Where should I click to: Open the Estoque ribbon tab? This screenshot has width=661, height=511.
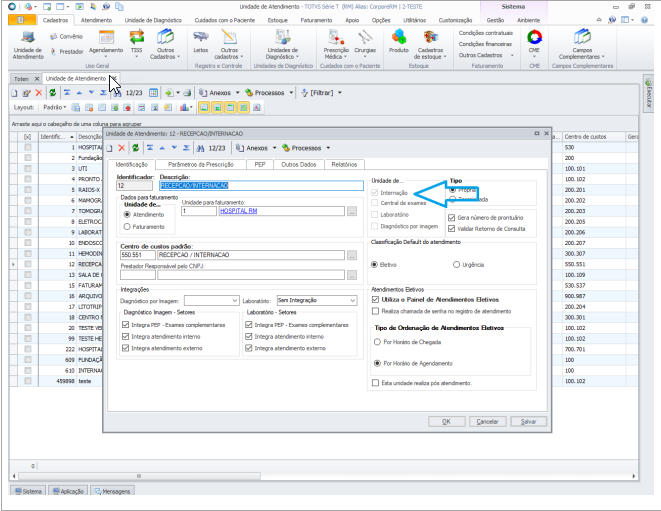tap(277, 20)
